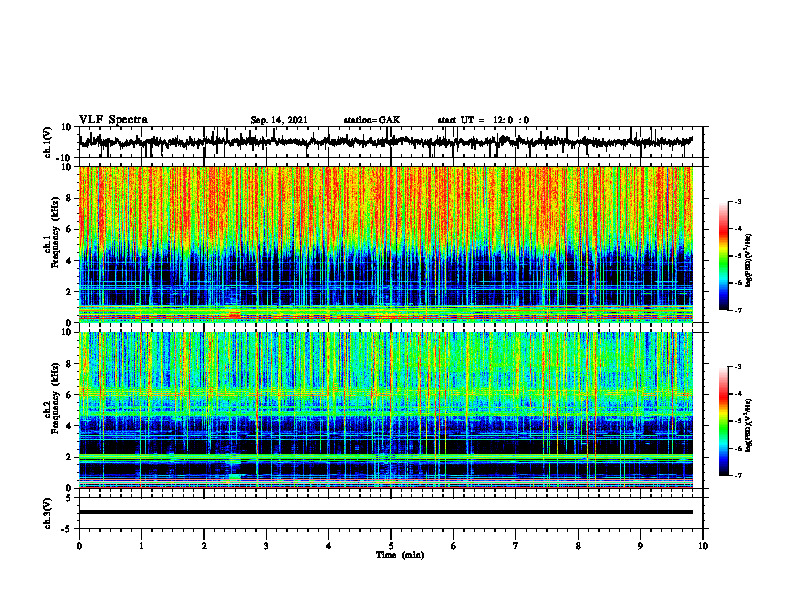Click the "-3" label on ch.2 colorbar
792x612 pixels.
pos(738,367)
